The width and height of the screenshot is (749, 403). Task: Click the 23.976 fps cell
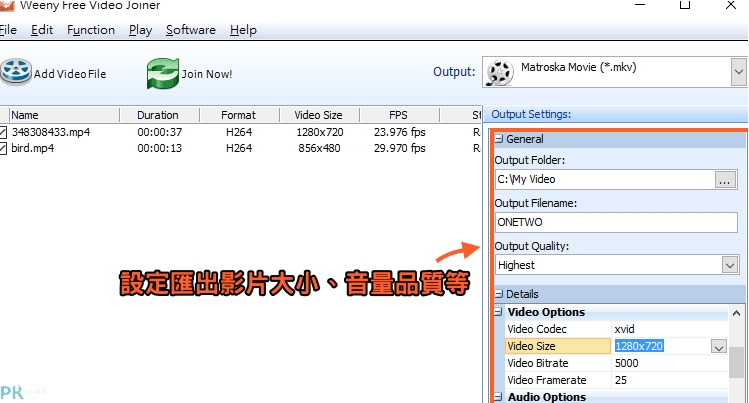click(399, 132)
